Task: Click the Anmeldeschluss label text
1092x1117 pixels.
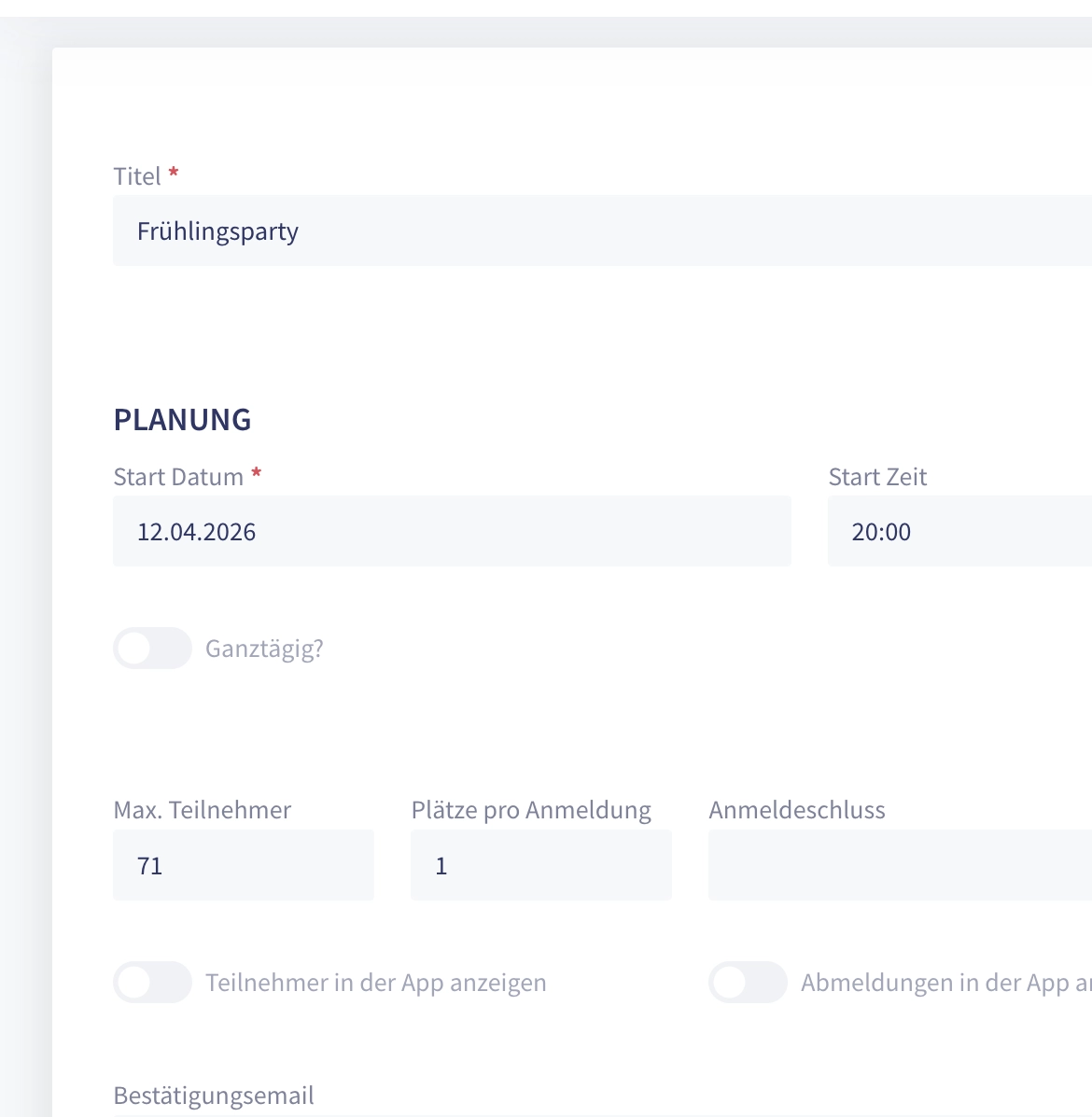Action: [797, 810]
